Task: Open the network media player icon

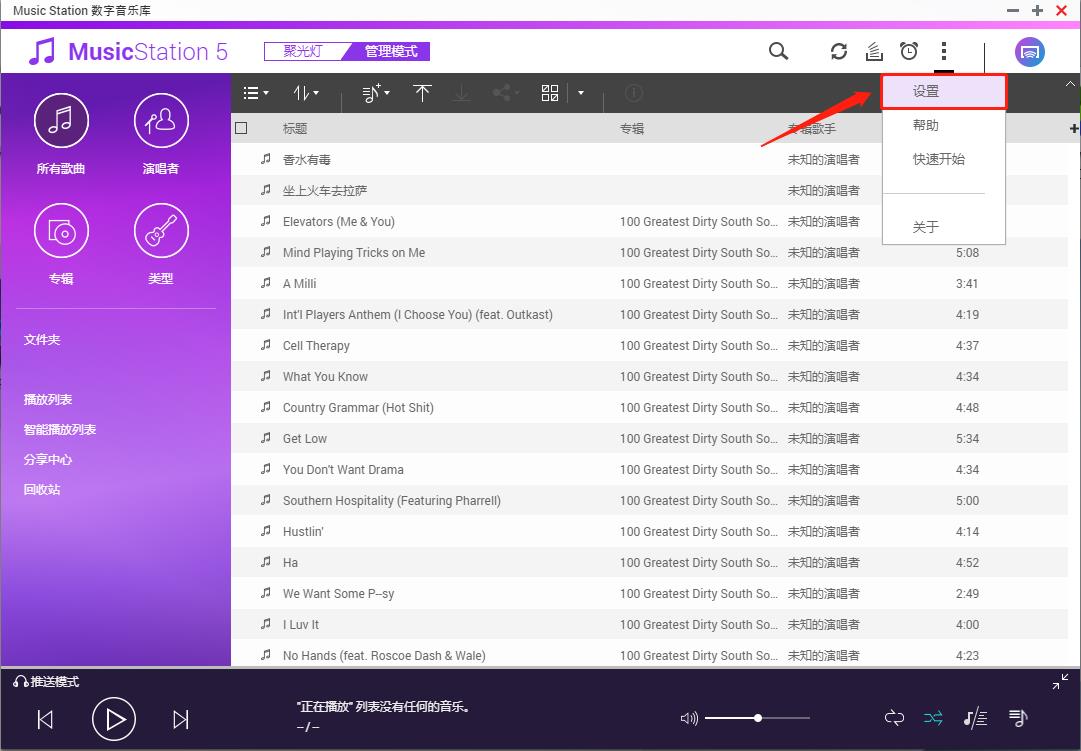Action: click(x=1029, y=52)
